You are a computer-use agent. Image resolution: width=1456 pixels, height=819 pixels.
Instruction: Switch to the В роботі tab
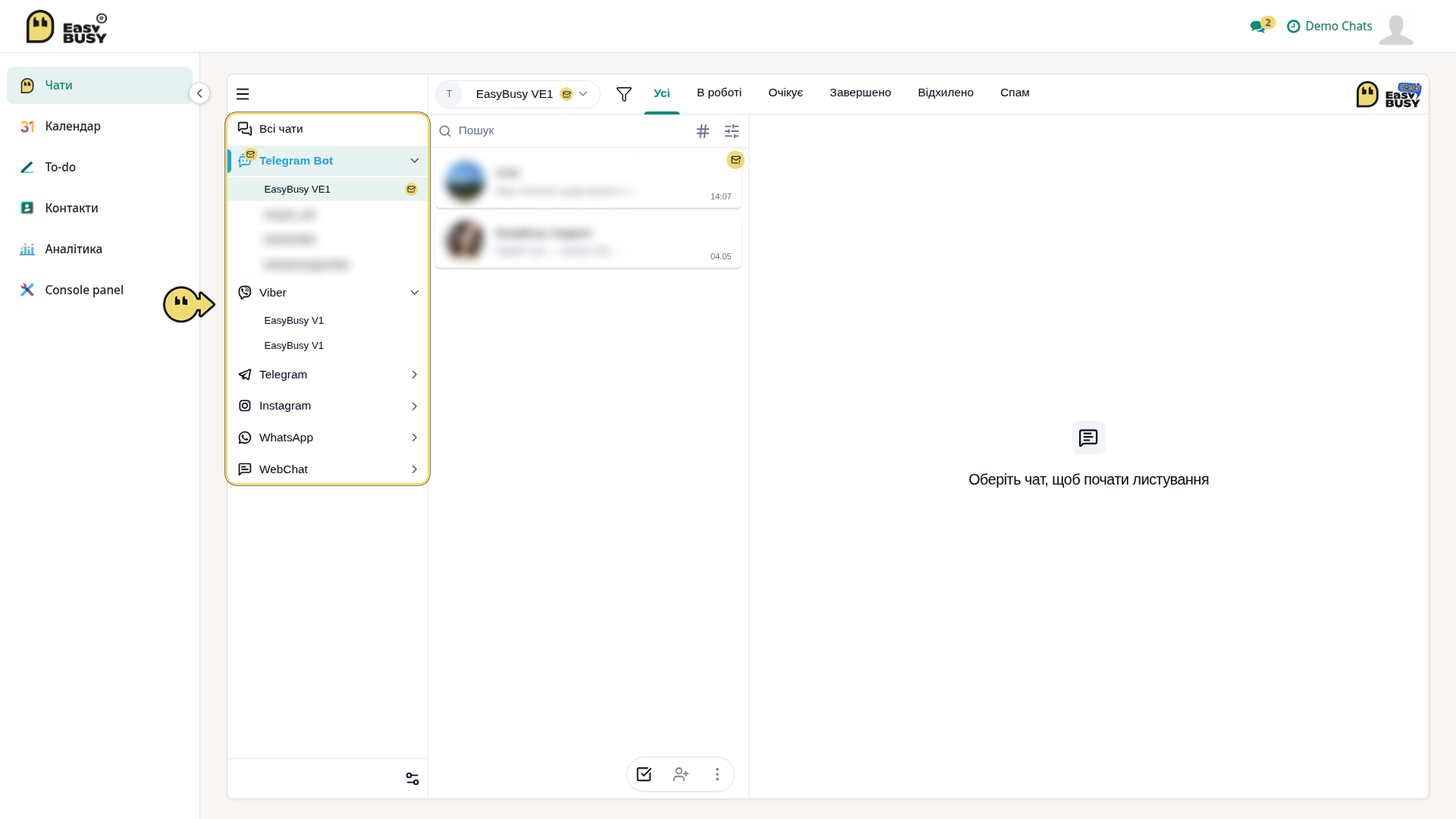719,93
